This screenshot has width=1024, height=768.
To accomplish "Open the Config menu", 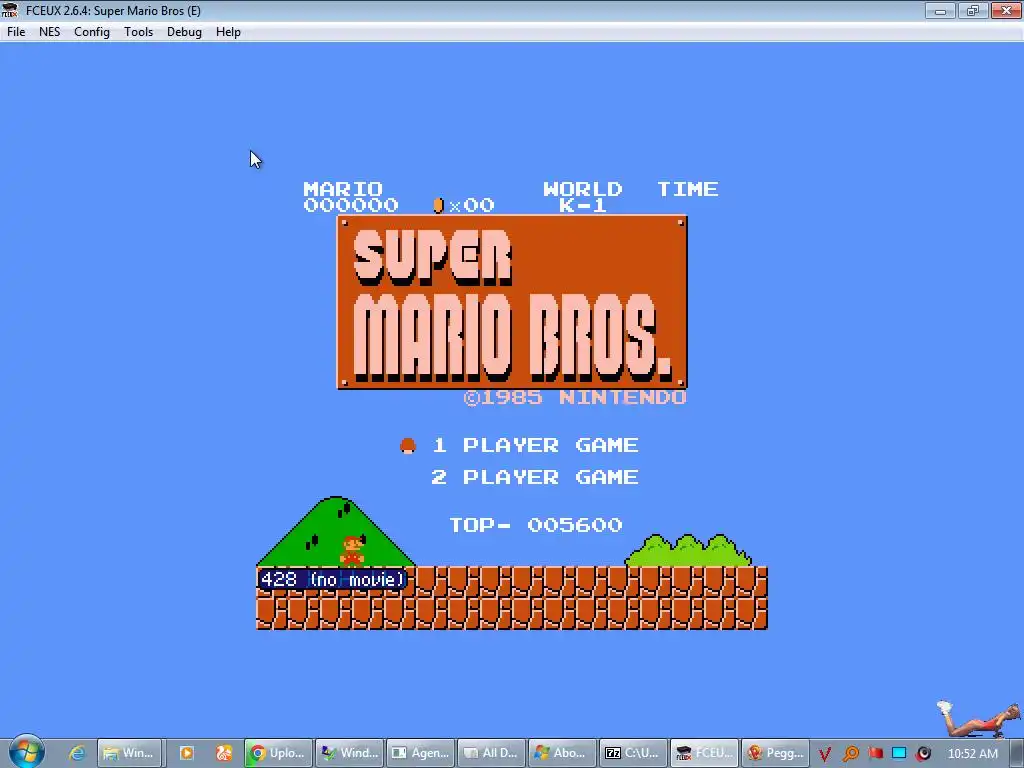I will coord(91,32).
